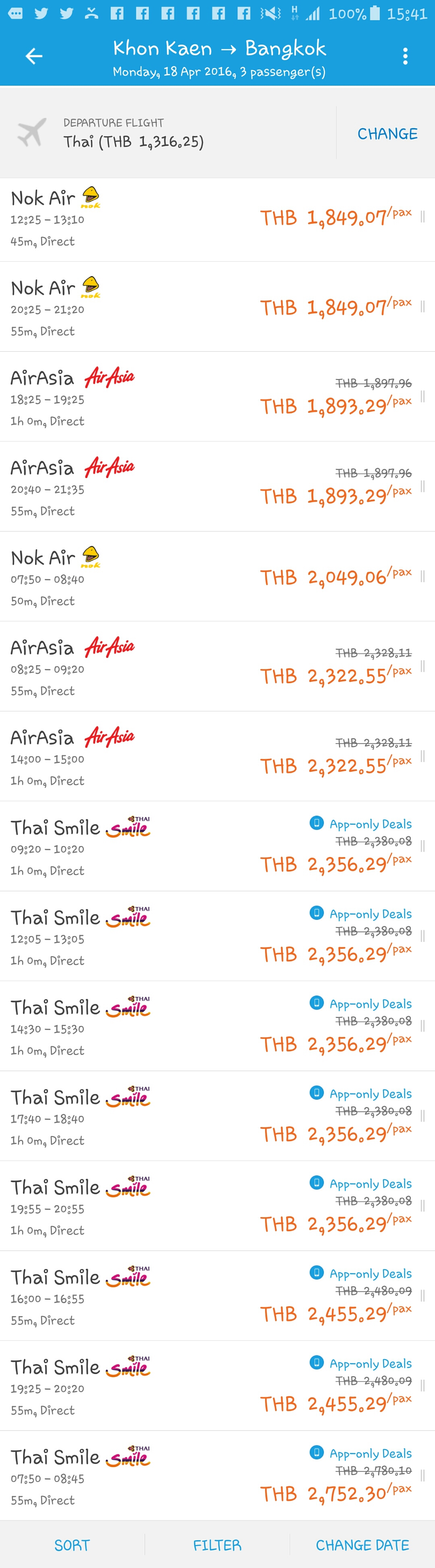Viewport: 435px width, 1568px height.
Task: Open the FILTER options
Action: tap(217, 1545)
